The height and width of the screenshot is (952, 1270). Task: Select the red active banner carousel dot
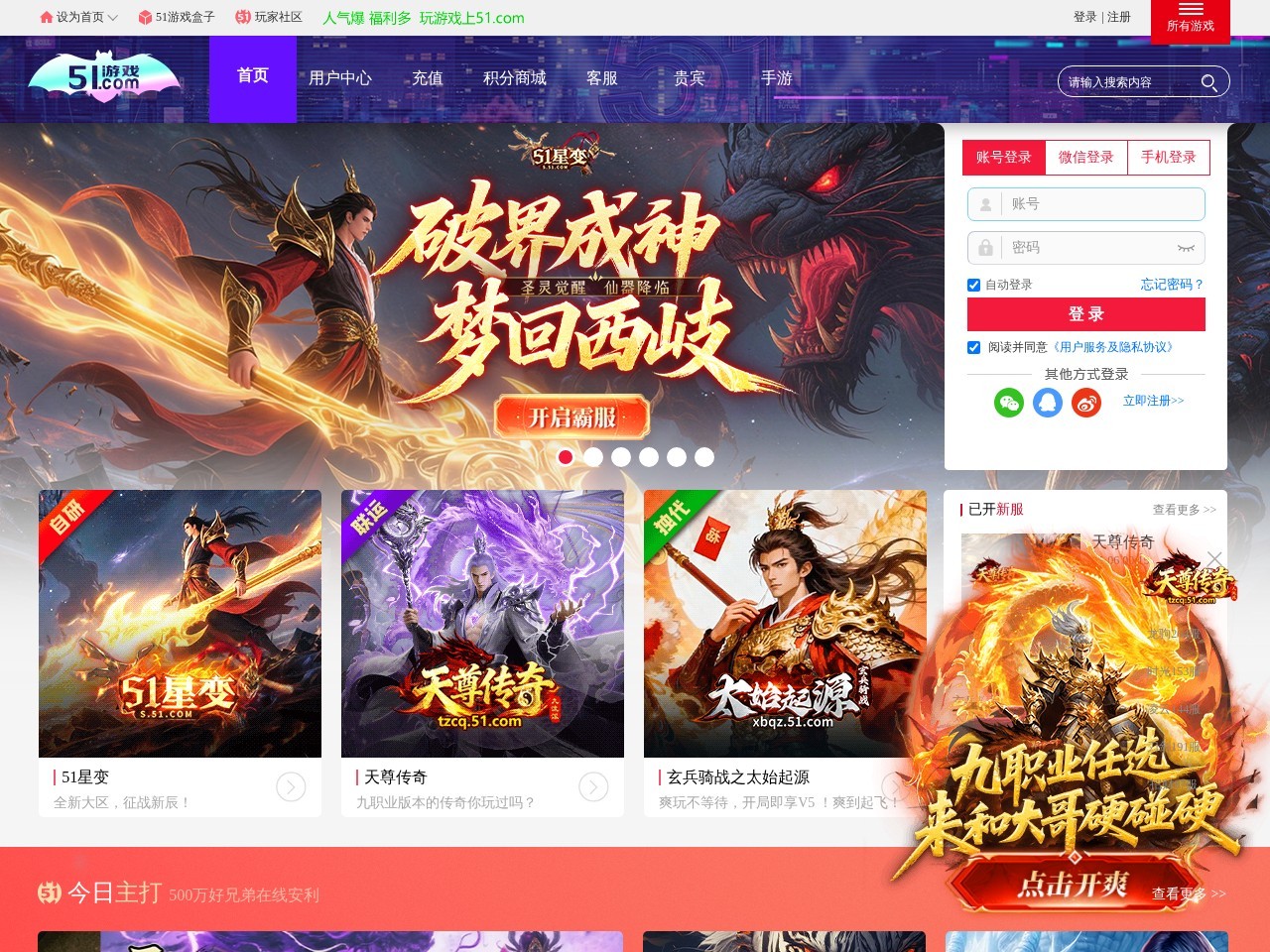pos(566,457)
